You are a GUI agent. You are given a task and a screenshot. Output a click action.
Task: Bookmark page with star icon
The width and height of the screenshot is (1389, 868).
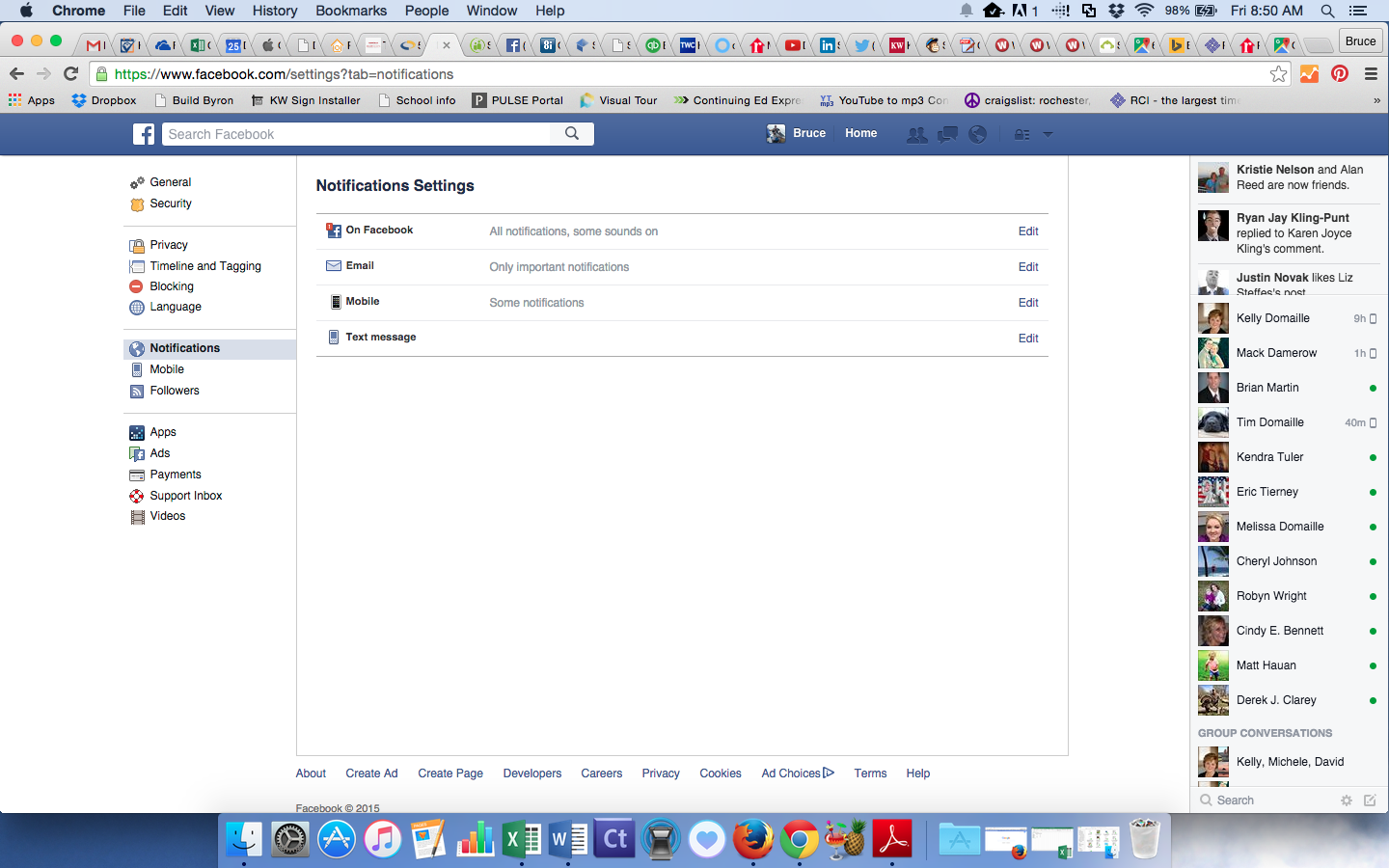1278,74
